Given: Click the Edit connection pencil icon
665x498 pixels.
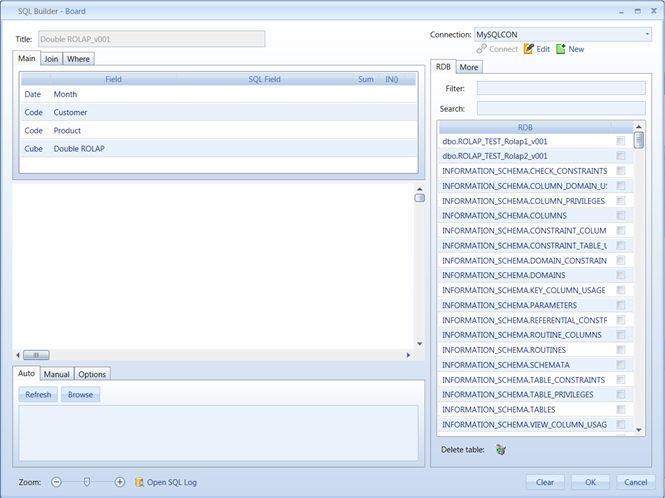Looking at the screenshot, I should 529,49.
